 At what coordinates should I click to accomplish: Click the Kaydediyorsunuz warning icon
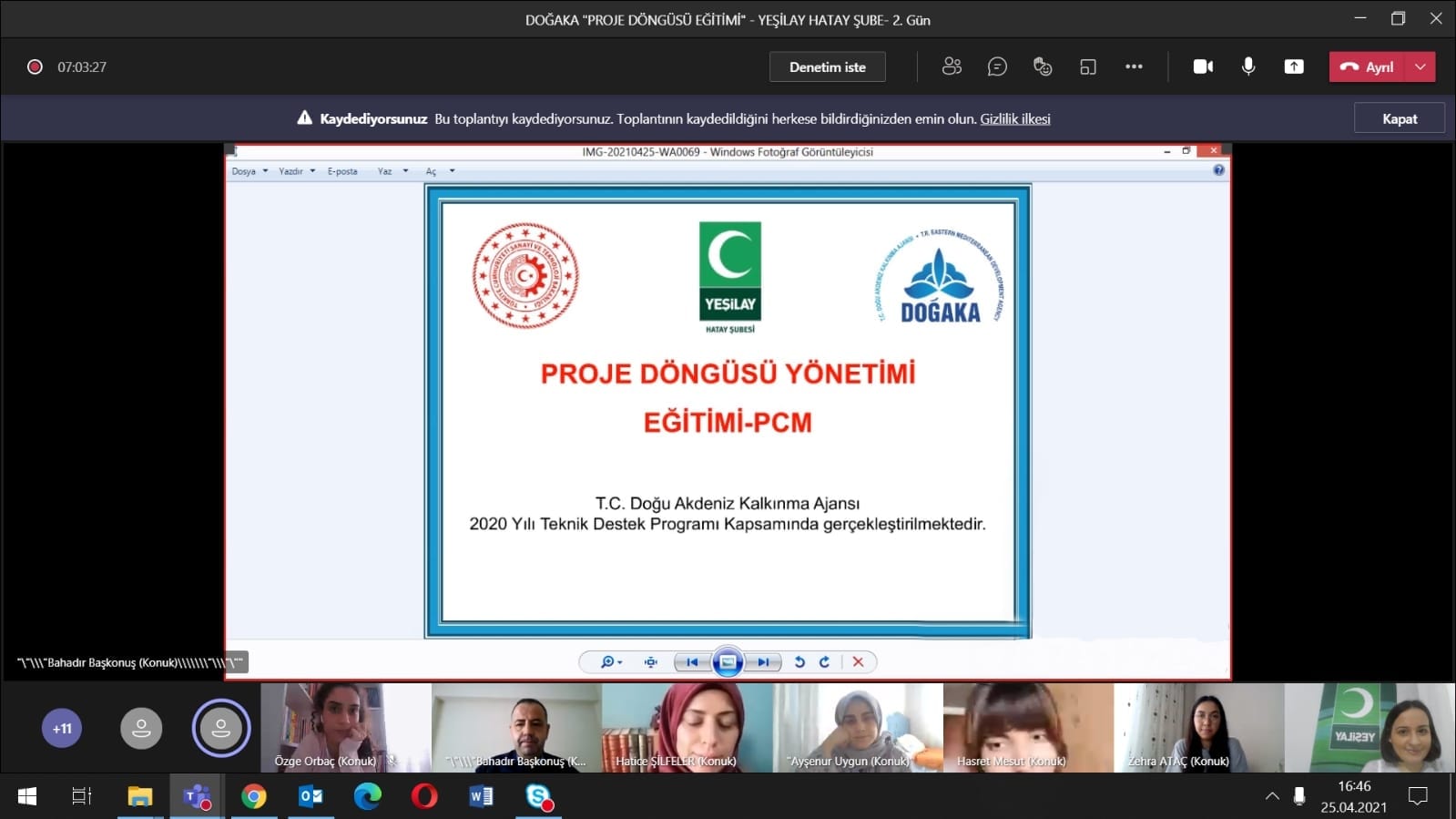(304, 118)
